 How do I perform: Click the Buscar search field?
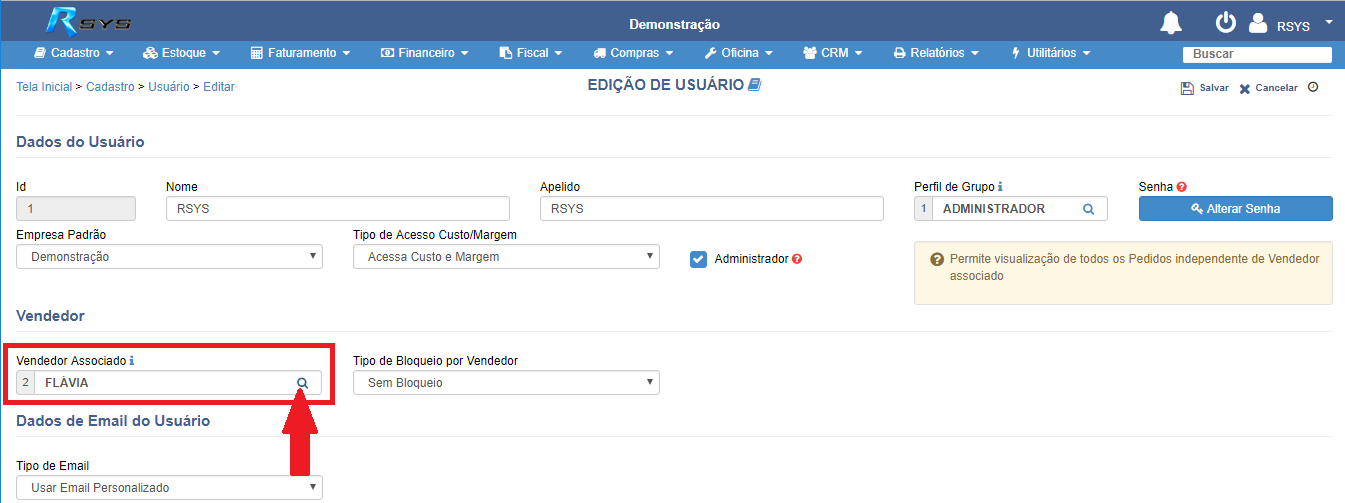pos(1257,54)
